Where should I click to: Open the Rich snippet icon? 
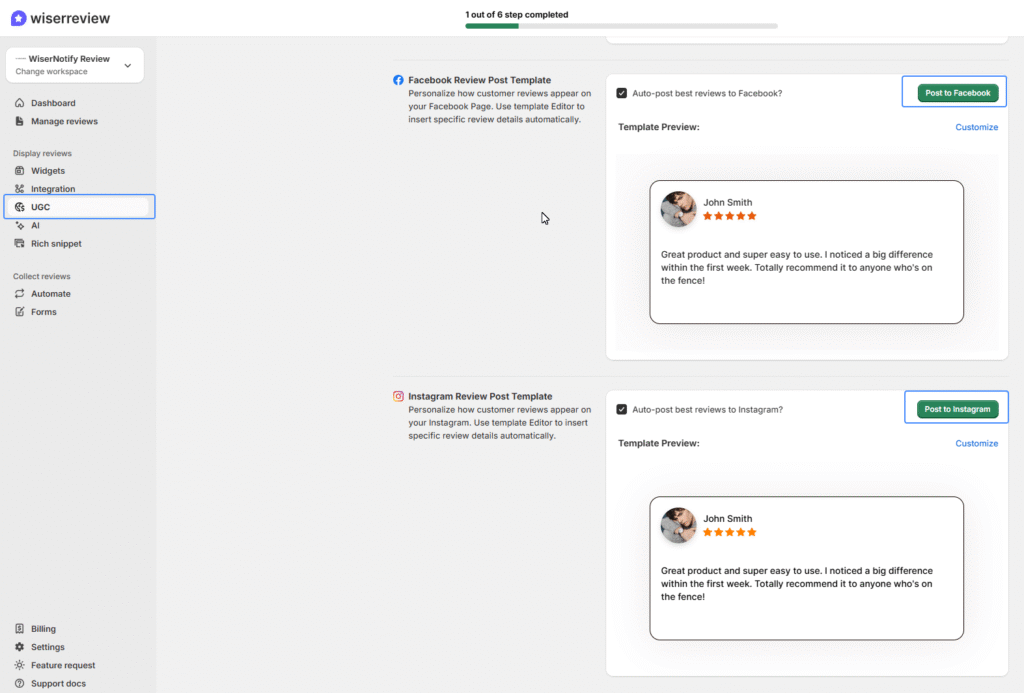(20, 243)
